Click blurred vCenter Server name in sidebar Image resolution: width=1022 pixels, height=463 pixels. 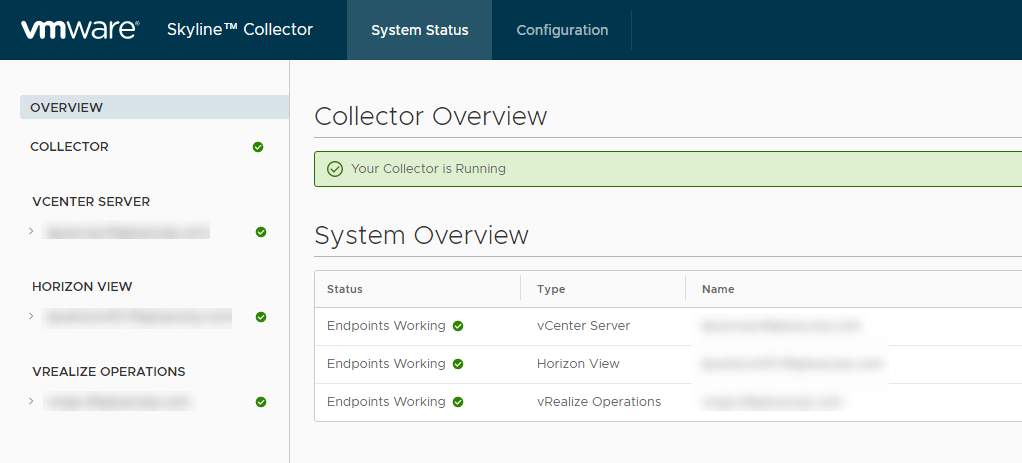(126, 231)
